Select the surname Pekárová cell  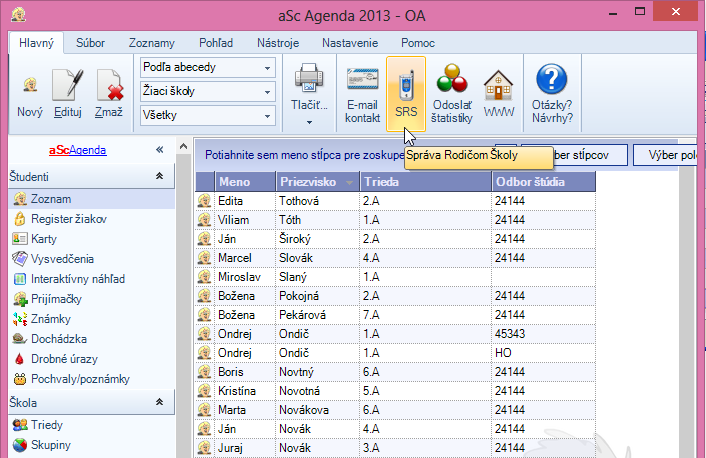click(317, 315)
